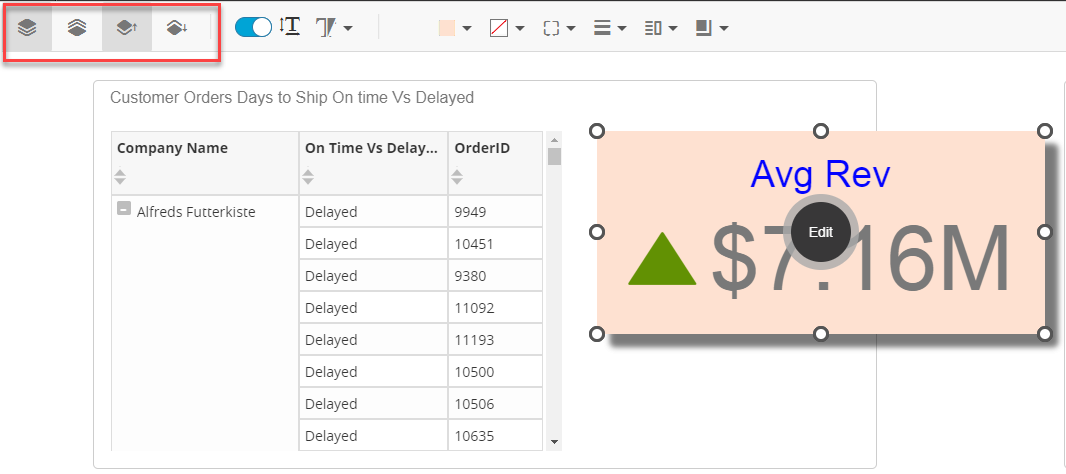Open the line thickness dropdown

coord(610,28)
